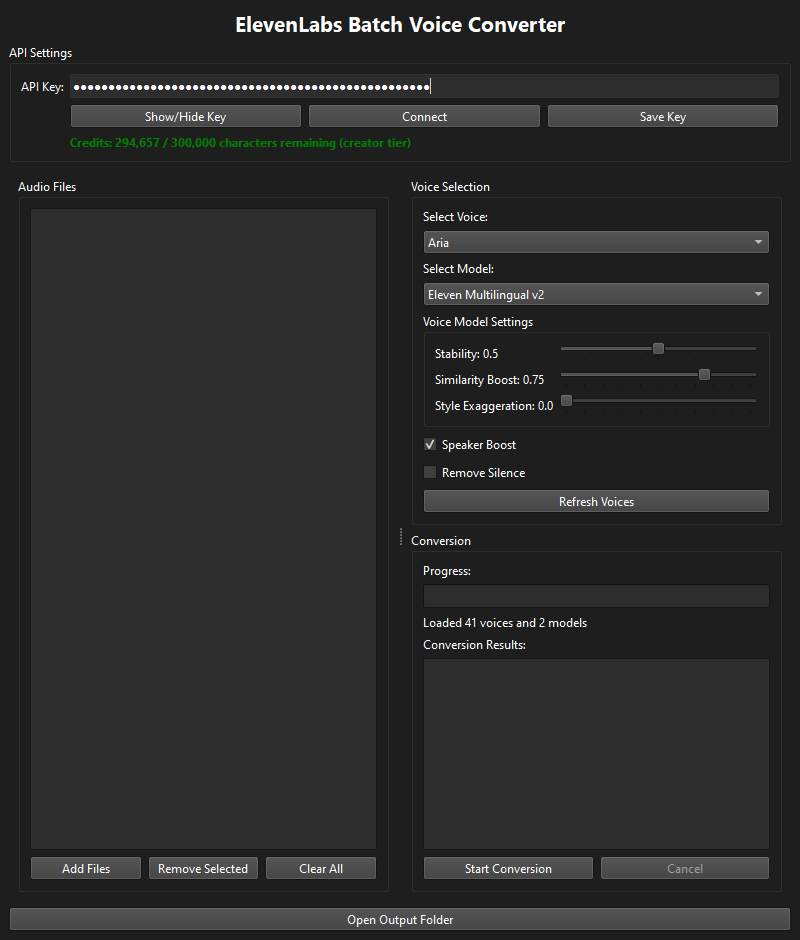The height and width of the screenshot is (940, 800).
Task: Click the 'Stability: 0.5' label
Action: pos(467,354)
